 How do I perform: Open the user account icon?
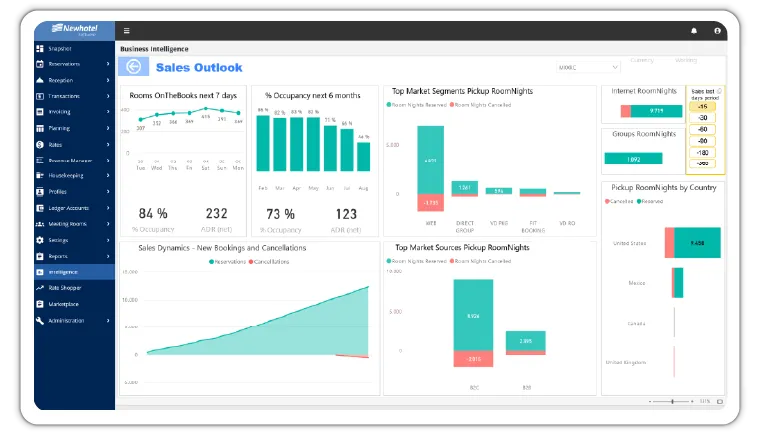pos(717,31)
